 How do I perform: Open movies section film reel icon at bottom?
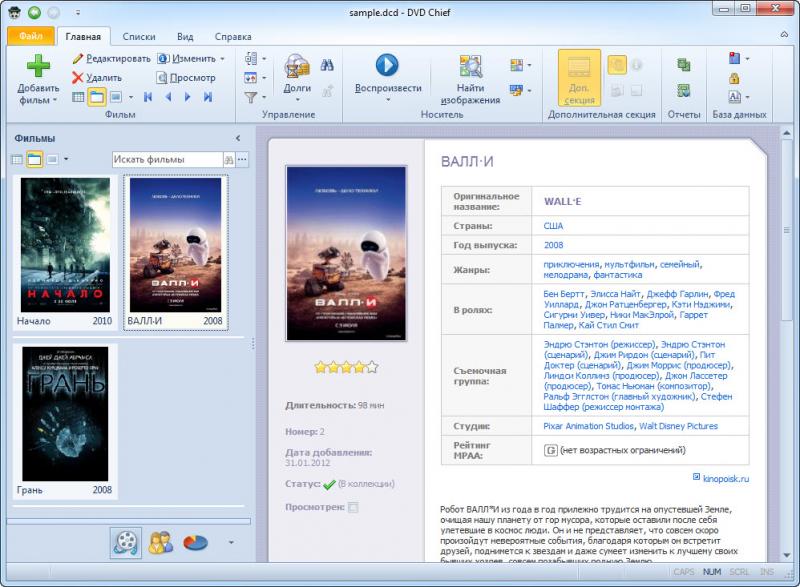[x=126, y=543]
